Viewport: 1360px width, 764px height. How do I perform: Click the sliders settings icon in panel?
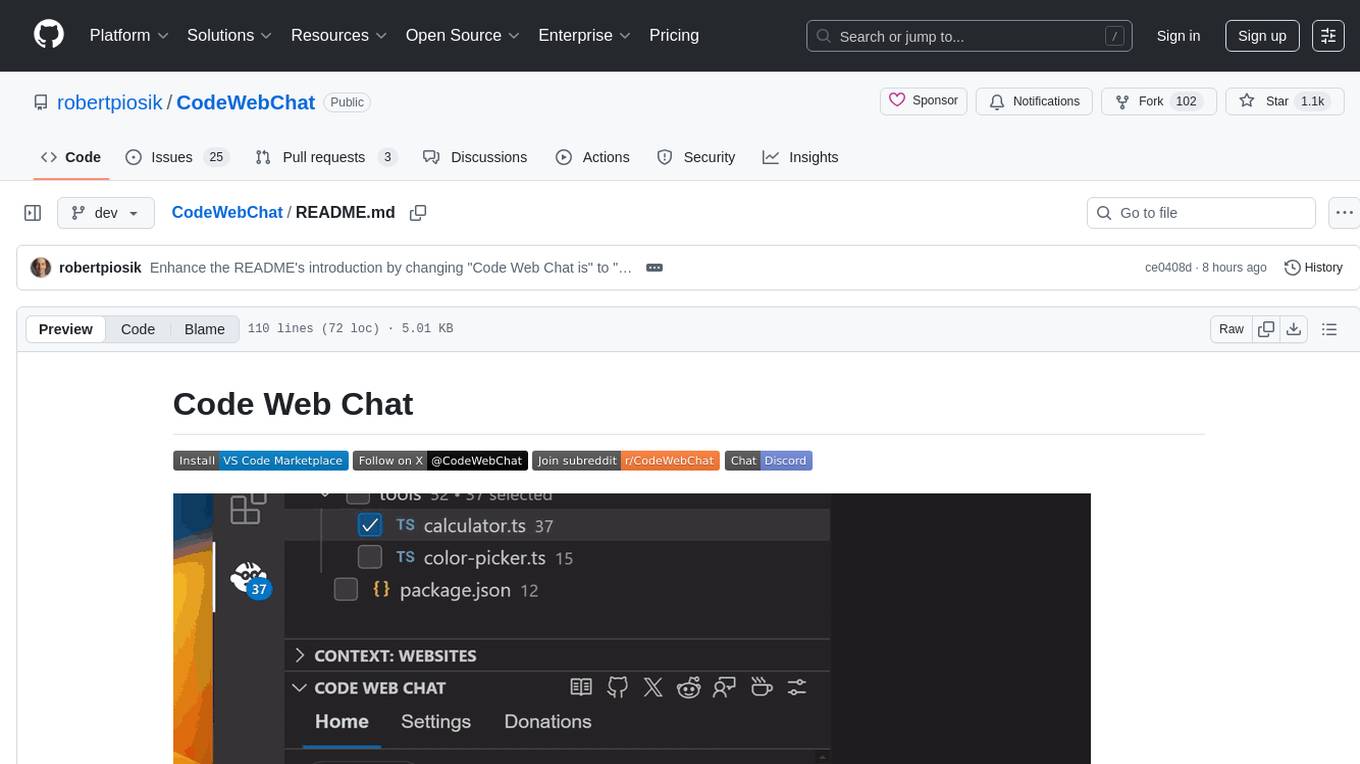point(796,687)
